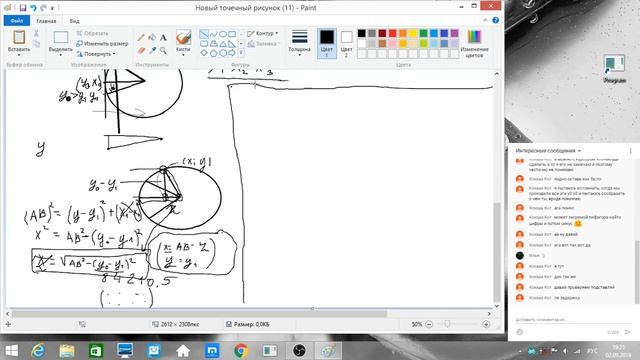The width and height of the screenshot is (640, 360).
Task: Choose the Right arrow shape
Action: tap(232, 53)
